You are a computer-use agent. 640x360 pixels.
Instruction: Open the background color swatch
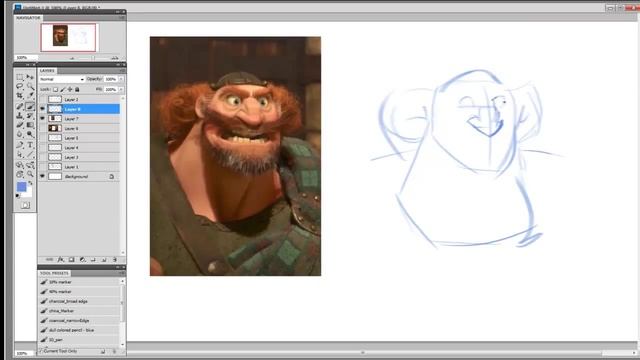pos(28,193)
